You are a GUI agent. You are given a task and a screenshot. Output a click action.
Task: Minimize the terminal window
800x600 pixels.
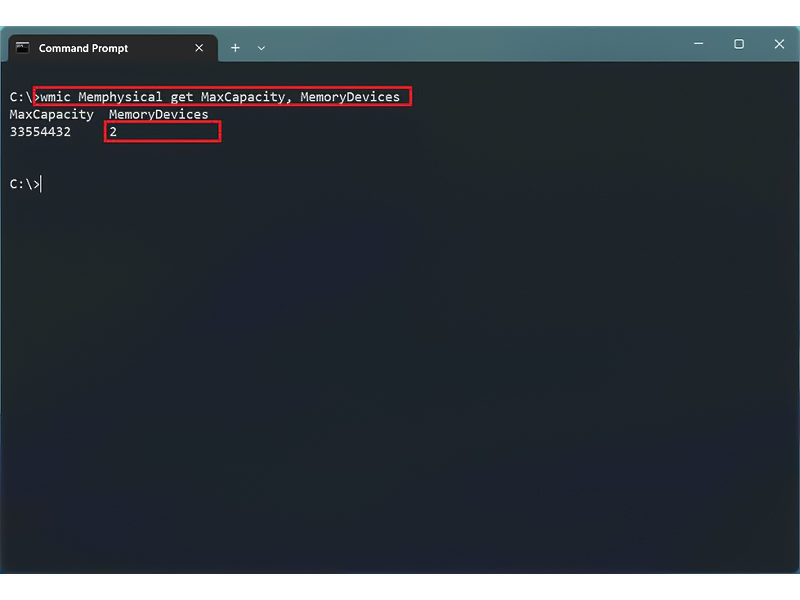point(698,44)
